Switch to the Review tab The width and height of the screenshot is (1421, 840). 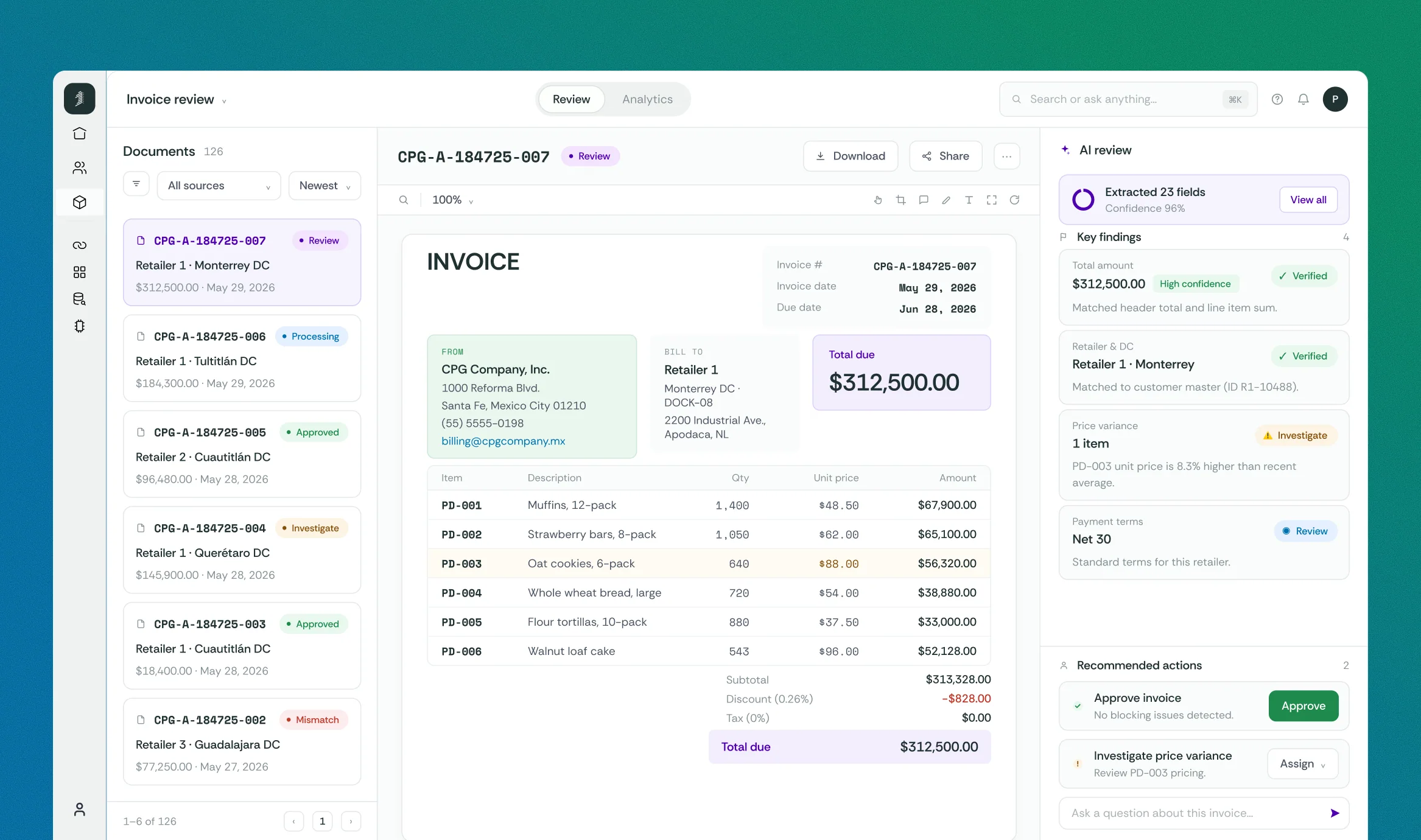(x=571, y=99)
